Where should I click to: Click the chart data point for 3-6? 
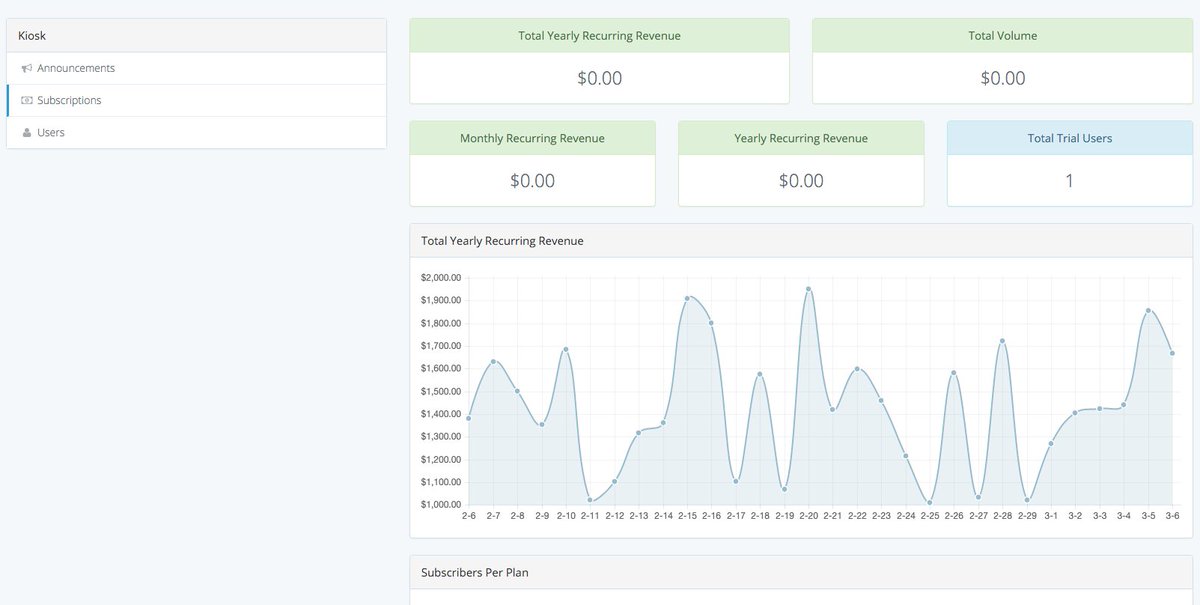click(x=1172, y=353)
